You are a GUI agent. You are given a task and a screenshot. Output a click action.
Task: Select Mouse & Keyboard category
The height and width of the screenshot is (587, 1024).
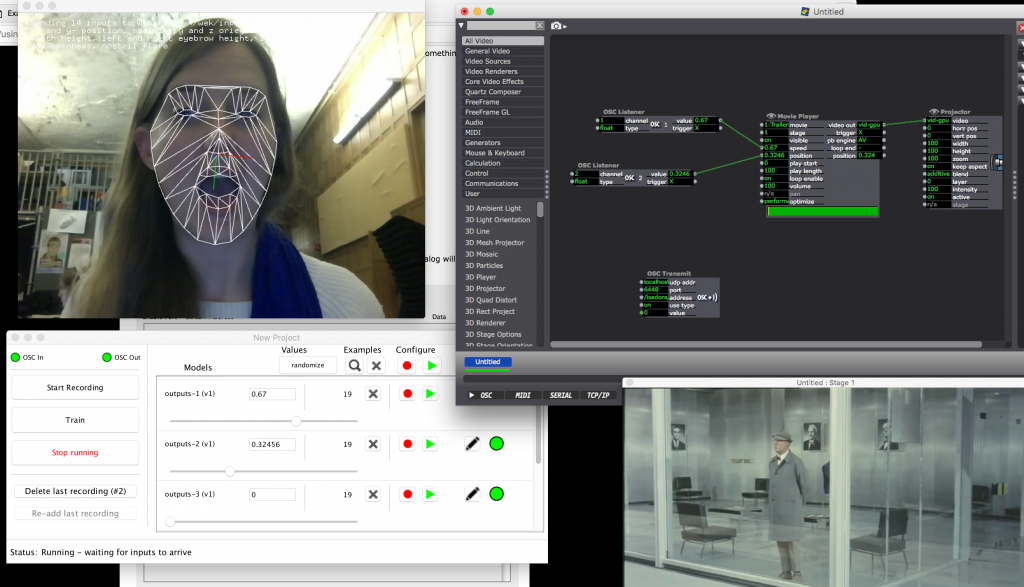[x=503, y=153]
